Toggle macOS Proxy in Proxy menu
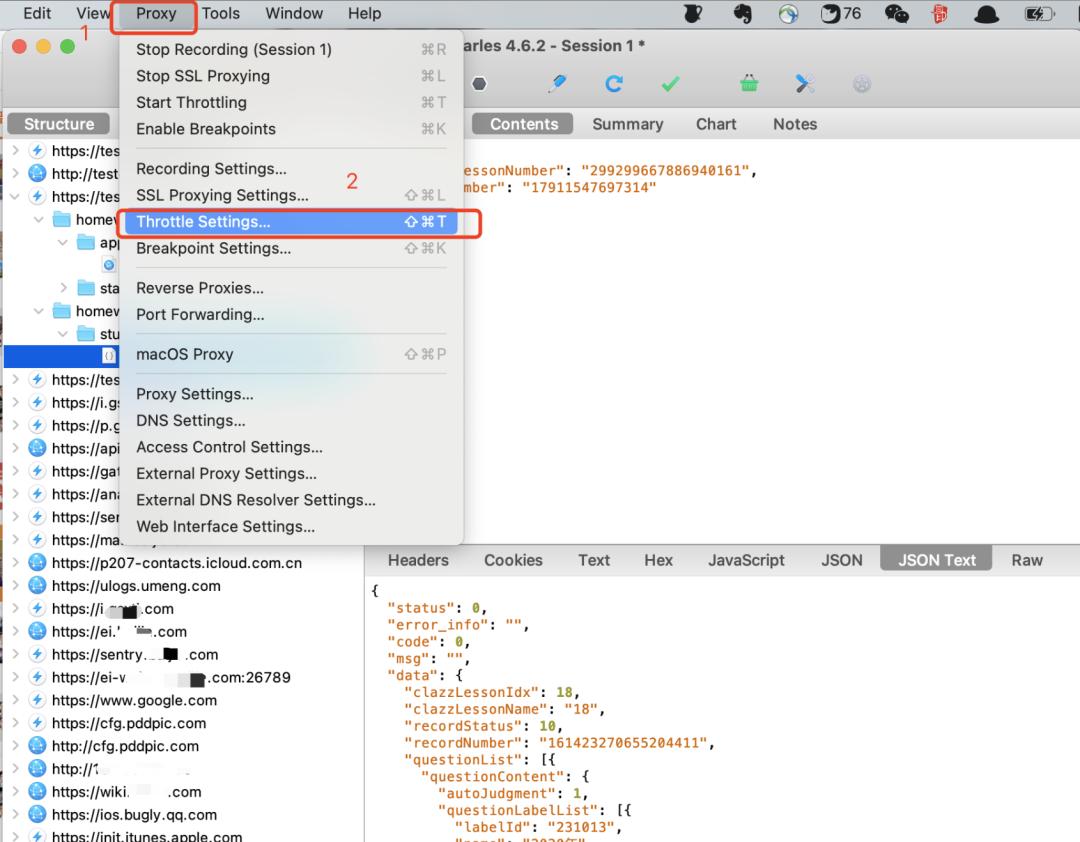The image size is (1080, 842). coord(185,354)
